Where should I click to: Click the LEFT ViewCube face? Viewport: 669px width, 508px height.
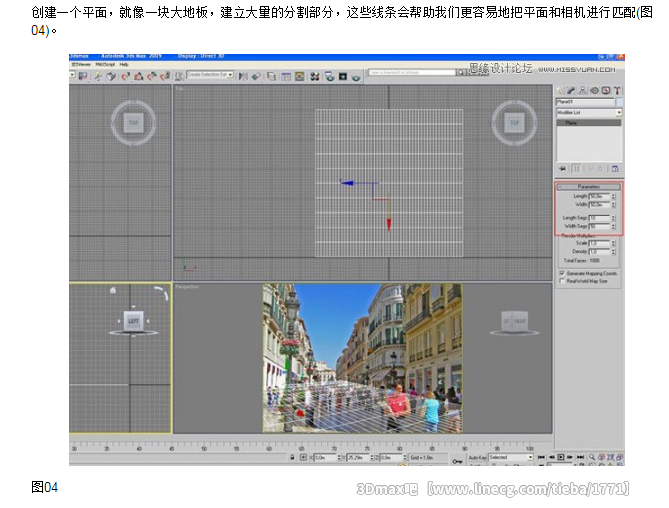[134, 321]
